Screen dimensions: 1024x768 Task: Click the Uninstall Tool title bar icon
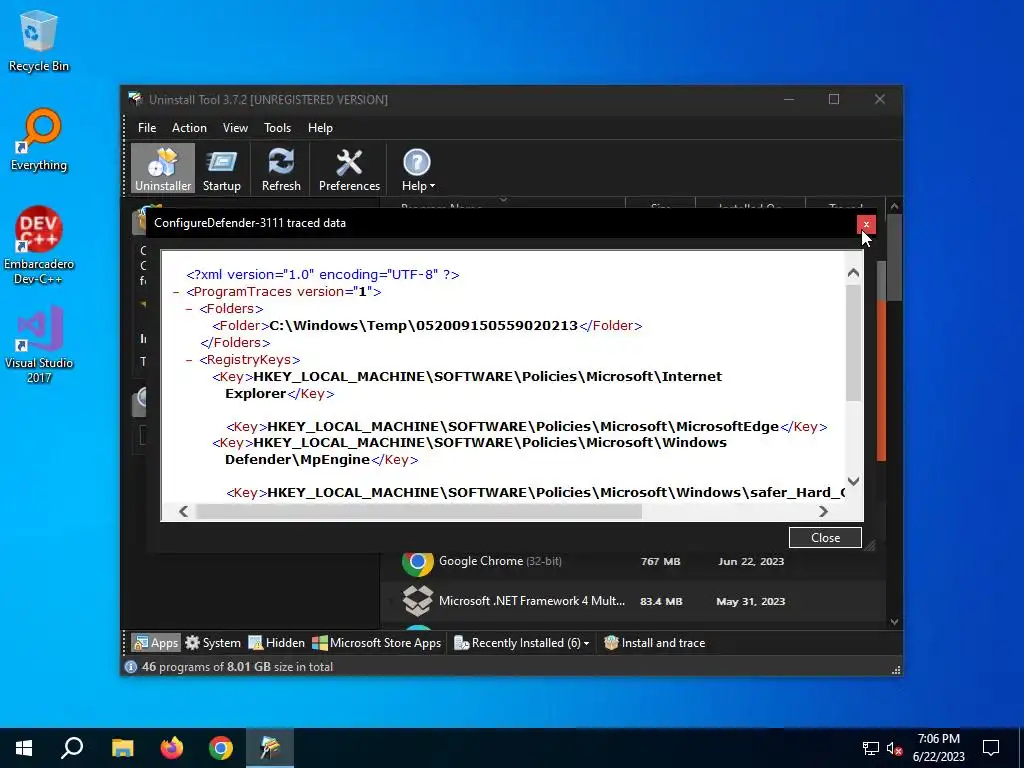point(135,99)
